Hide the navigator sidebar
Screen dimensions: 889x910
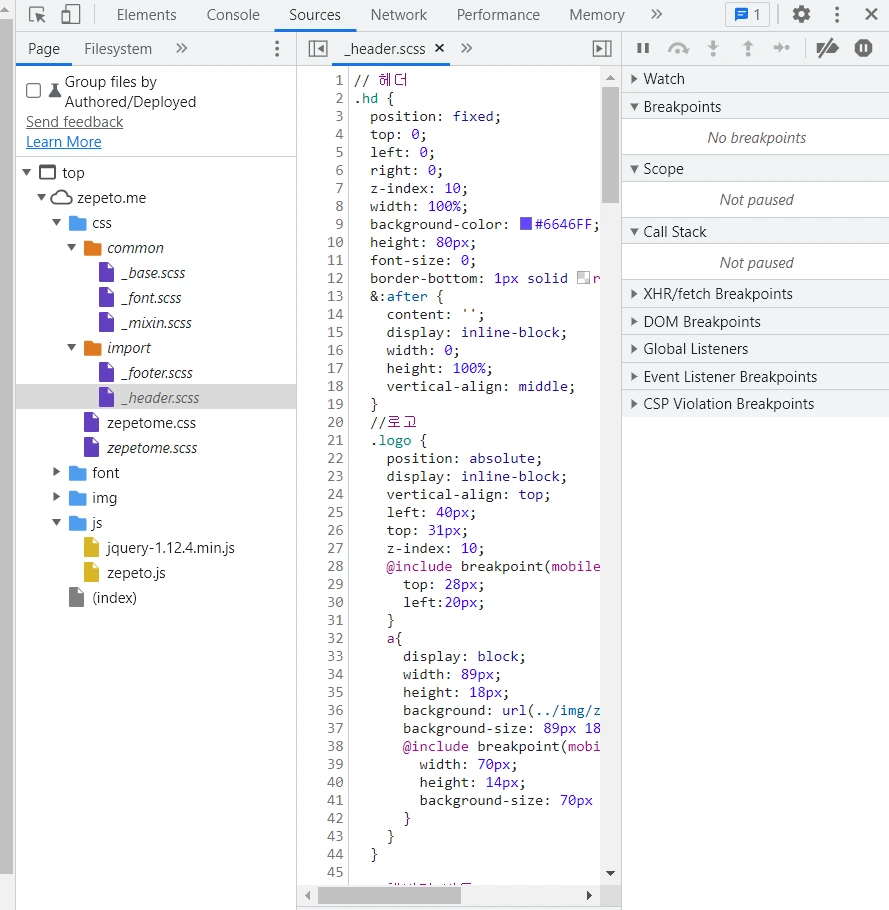(318, 49)
